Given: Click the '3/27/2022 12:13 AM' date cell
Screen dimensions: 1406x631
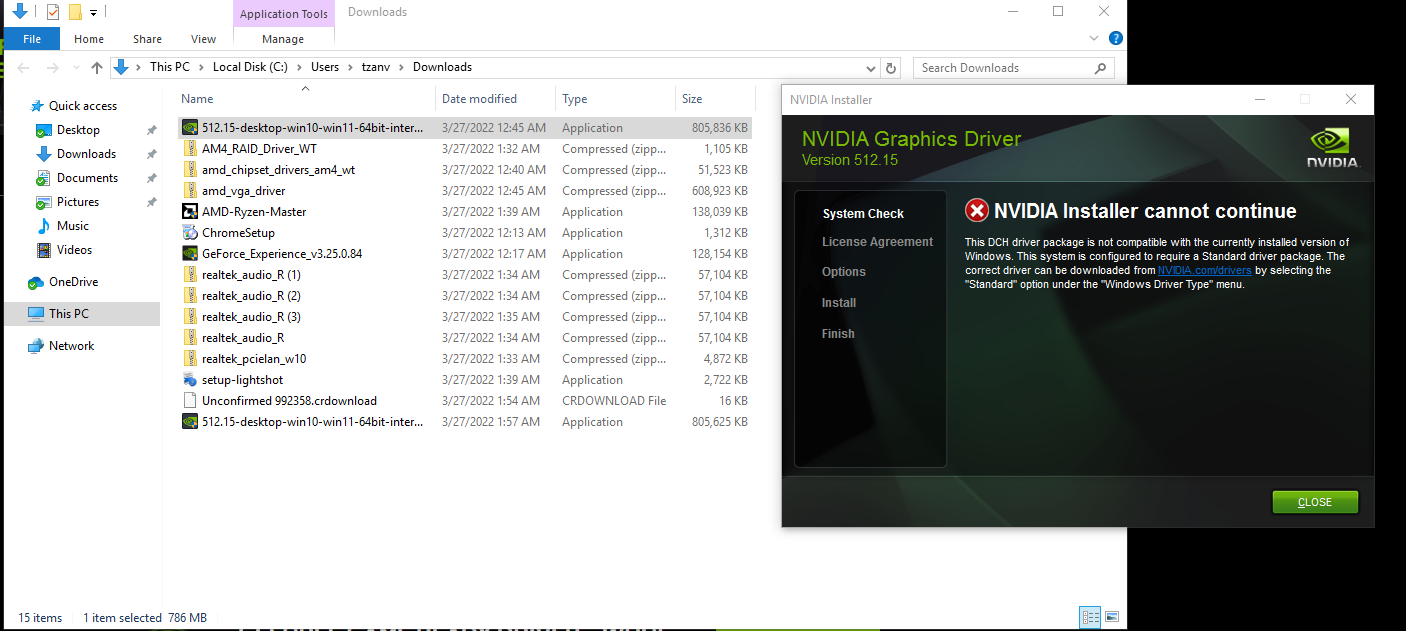Looking at the screenshot, I should (x=494, y=233).
